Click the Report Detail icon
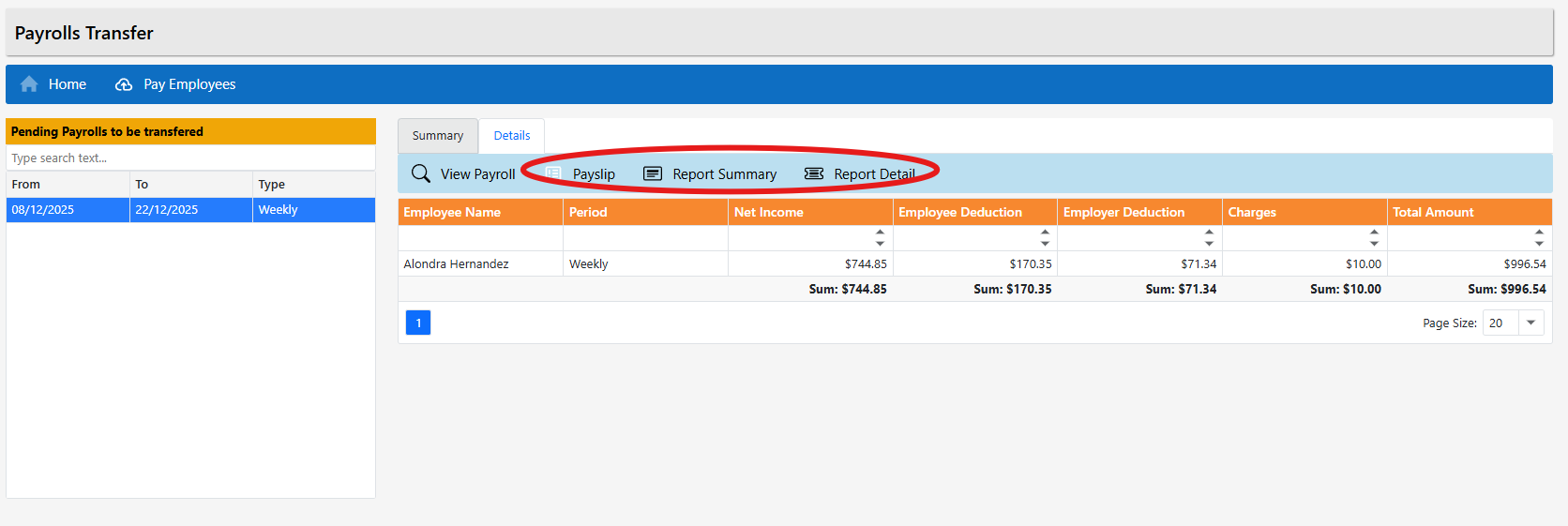The width and height of the screenshot is (1568, 526). [814, 173]
